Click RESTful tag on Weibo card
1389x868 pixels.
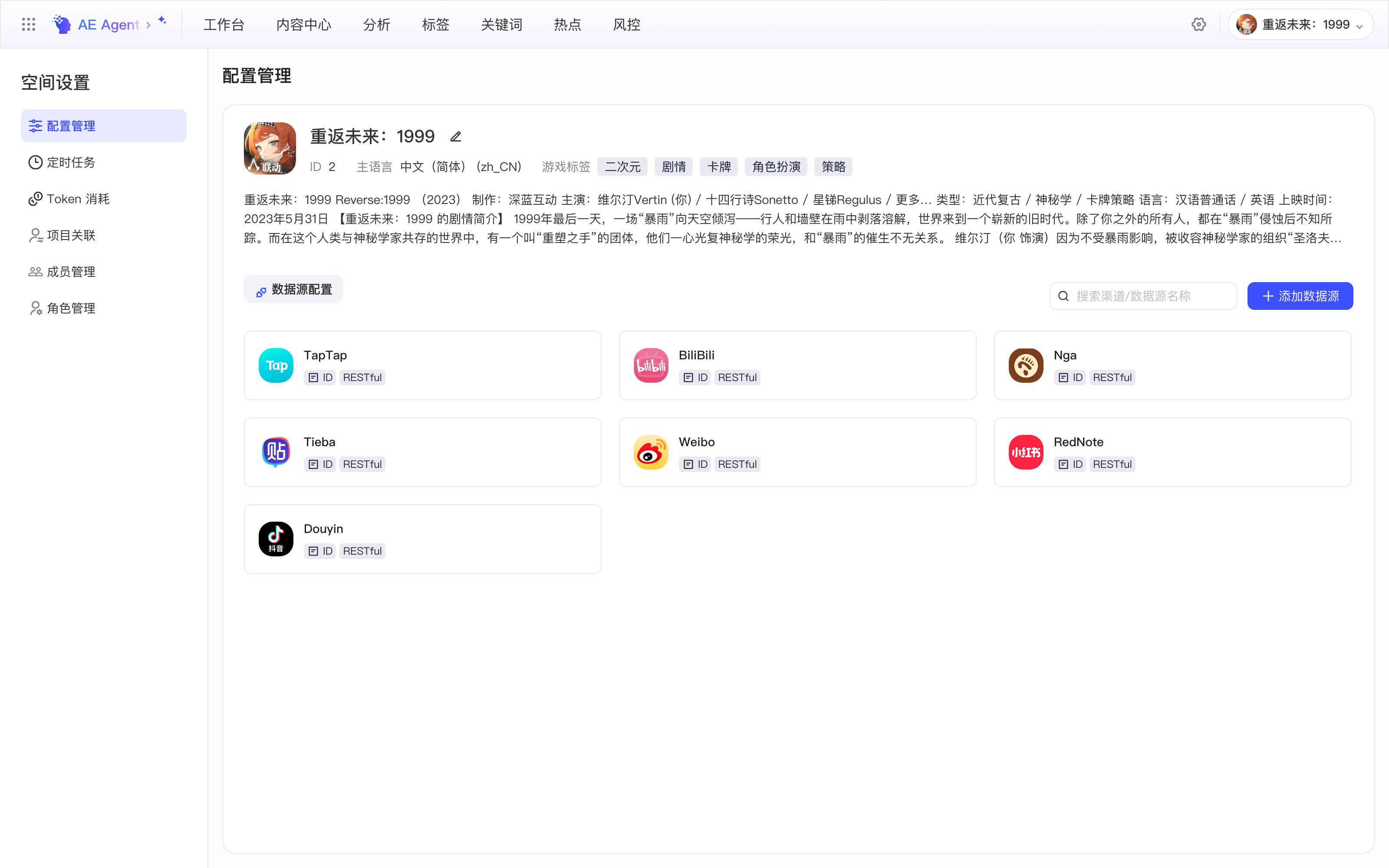pyautogui.click(x=737, y=464)
